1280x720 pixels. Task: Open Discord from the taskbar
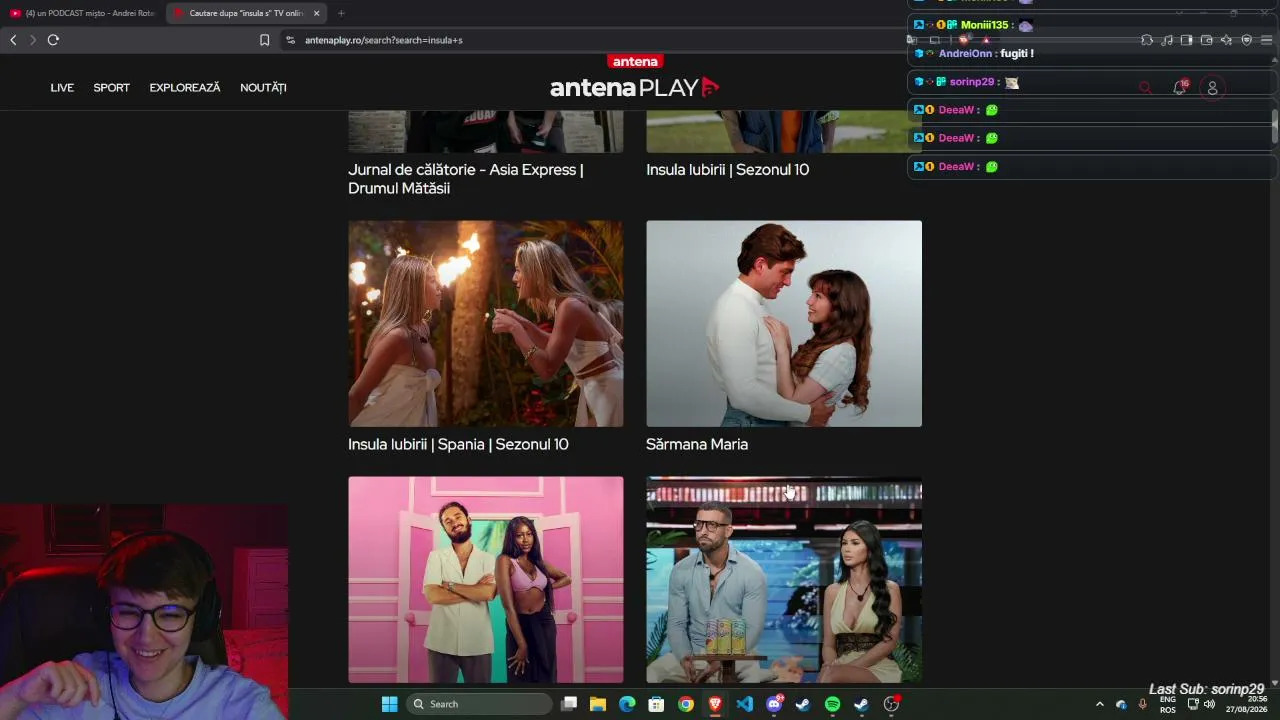tap(774, 704)
